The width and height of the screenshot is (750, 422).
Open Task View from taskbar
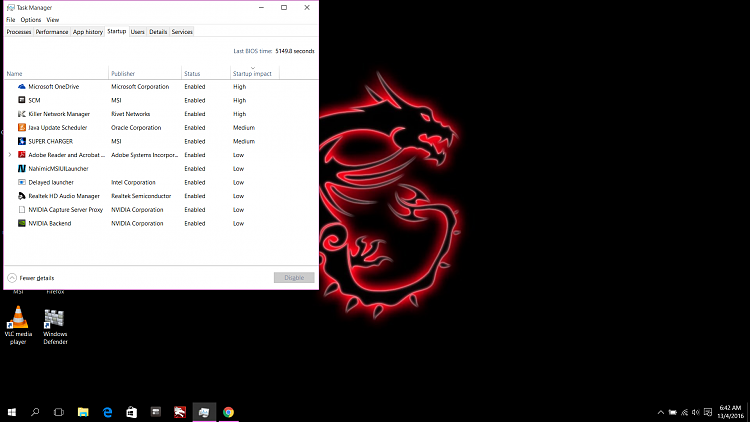pos(59,412)
